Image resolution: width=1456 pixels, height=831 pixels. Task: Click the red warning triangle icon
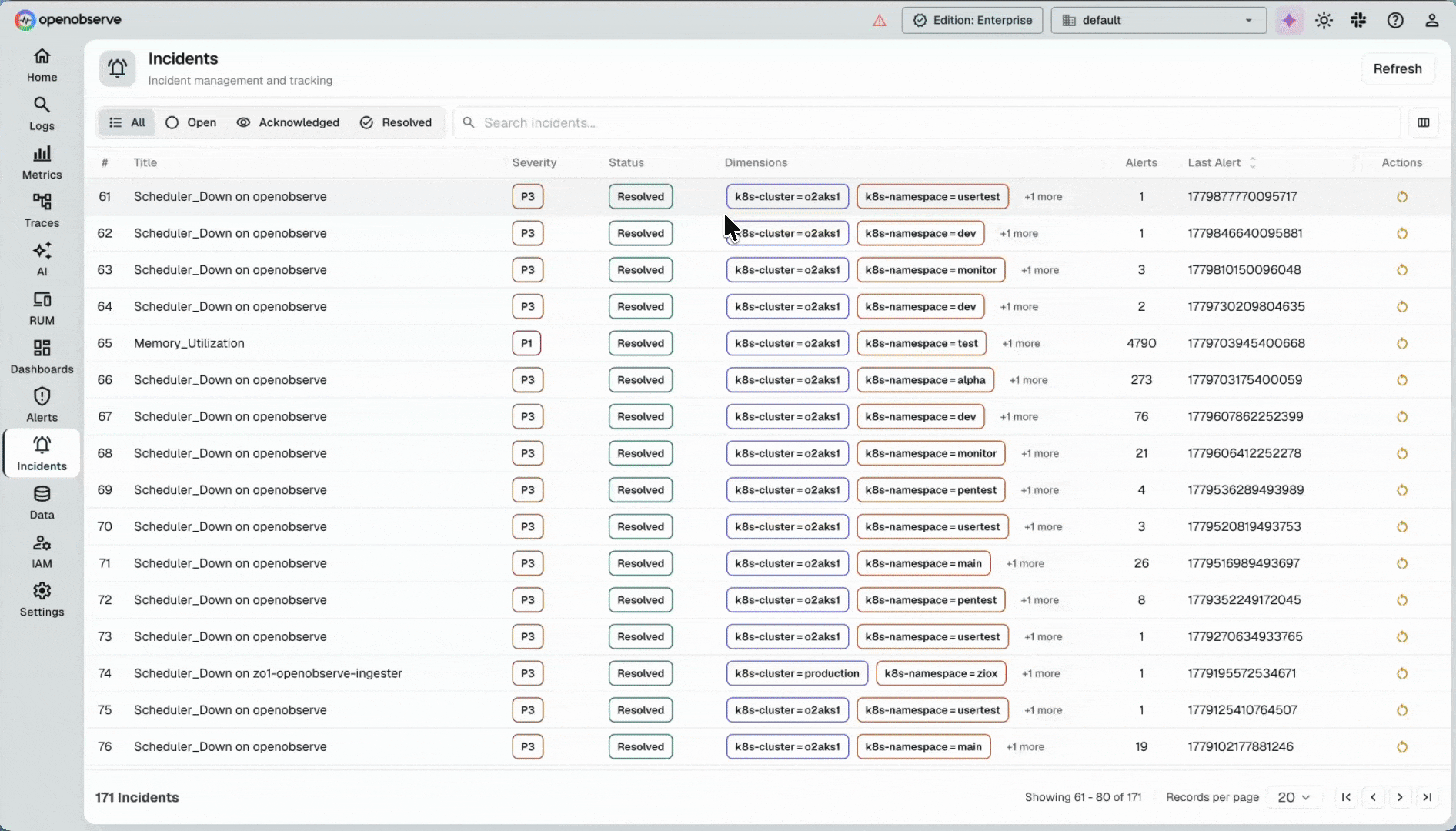[879, 21]
